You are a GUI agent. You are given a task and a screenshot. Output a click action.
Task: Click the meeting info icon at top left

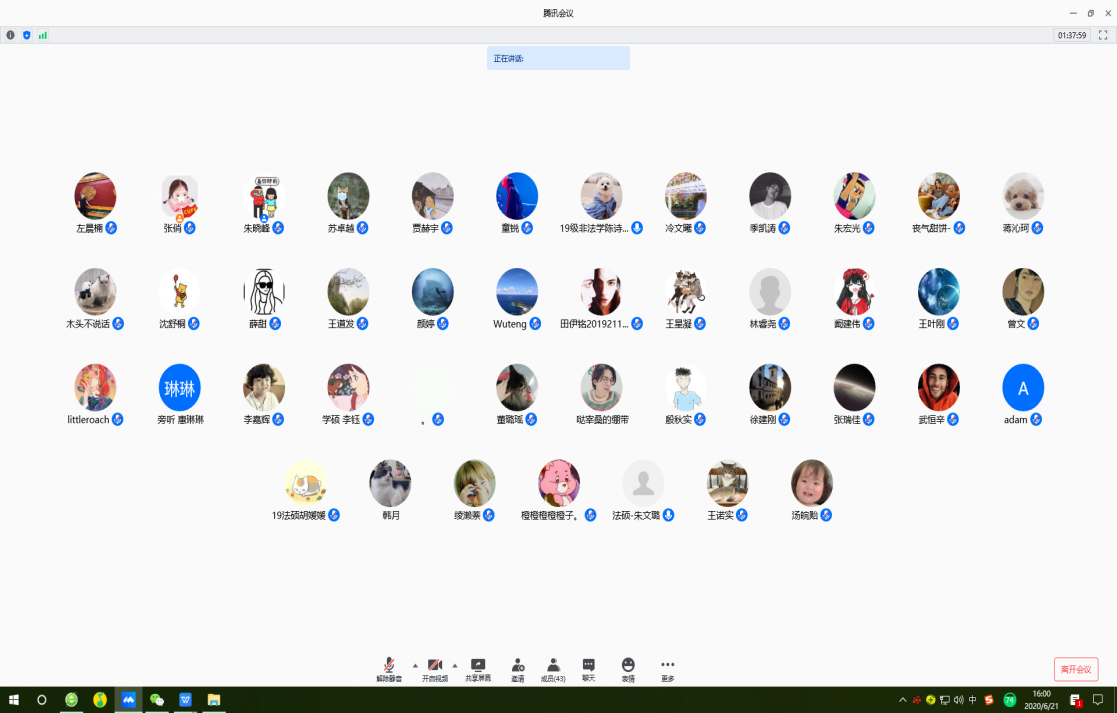[x=11, y=35]
